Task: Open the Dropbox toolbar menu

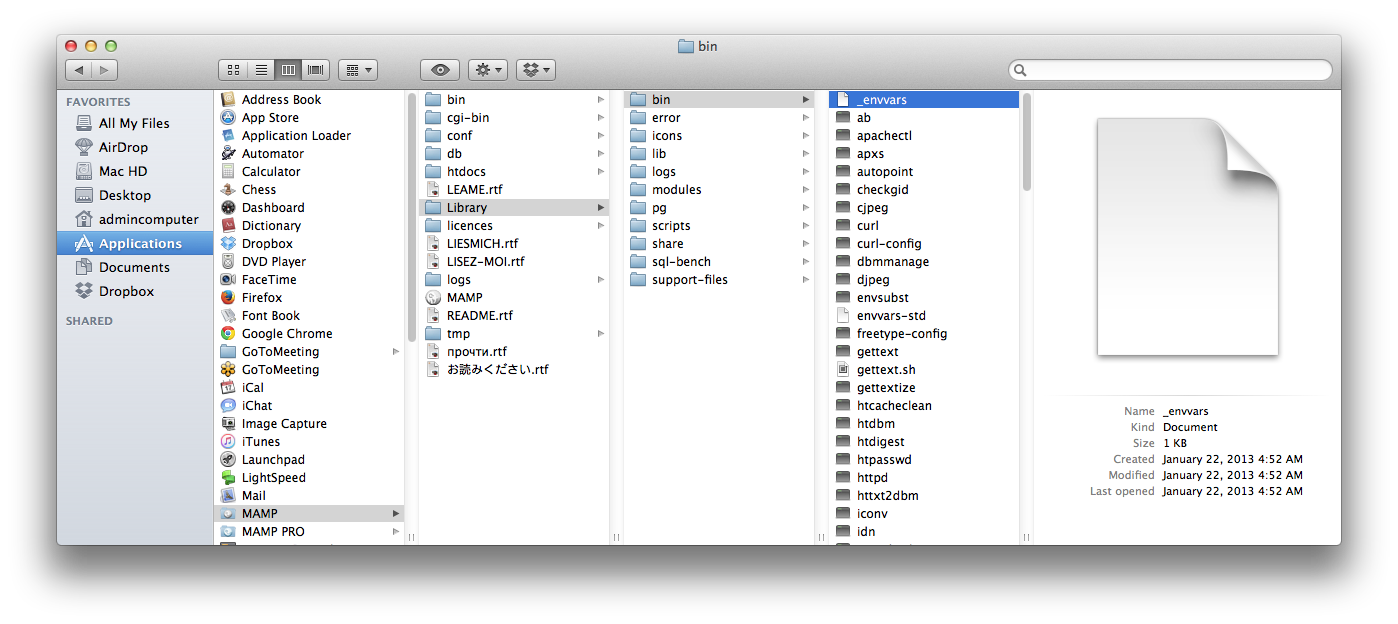Action: tap(536, 70)
